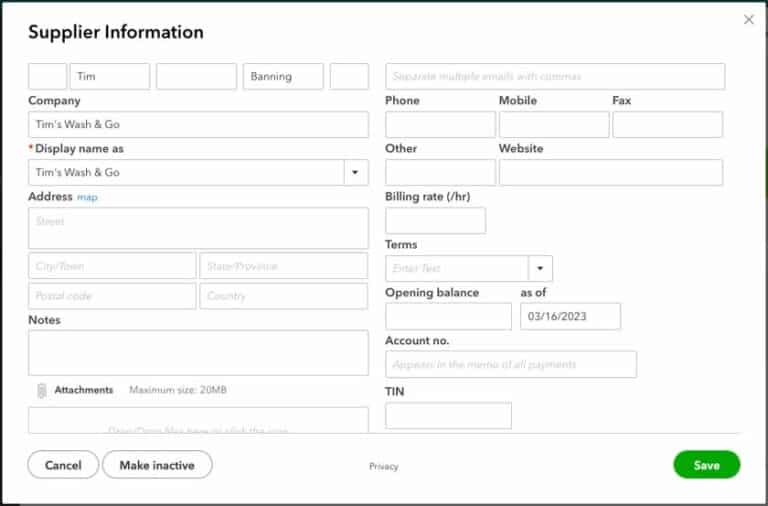This screenshot has height=506, width=768.
Task: Click the TIN field
Action: point(448,416)
